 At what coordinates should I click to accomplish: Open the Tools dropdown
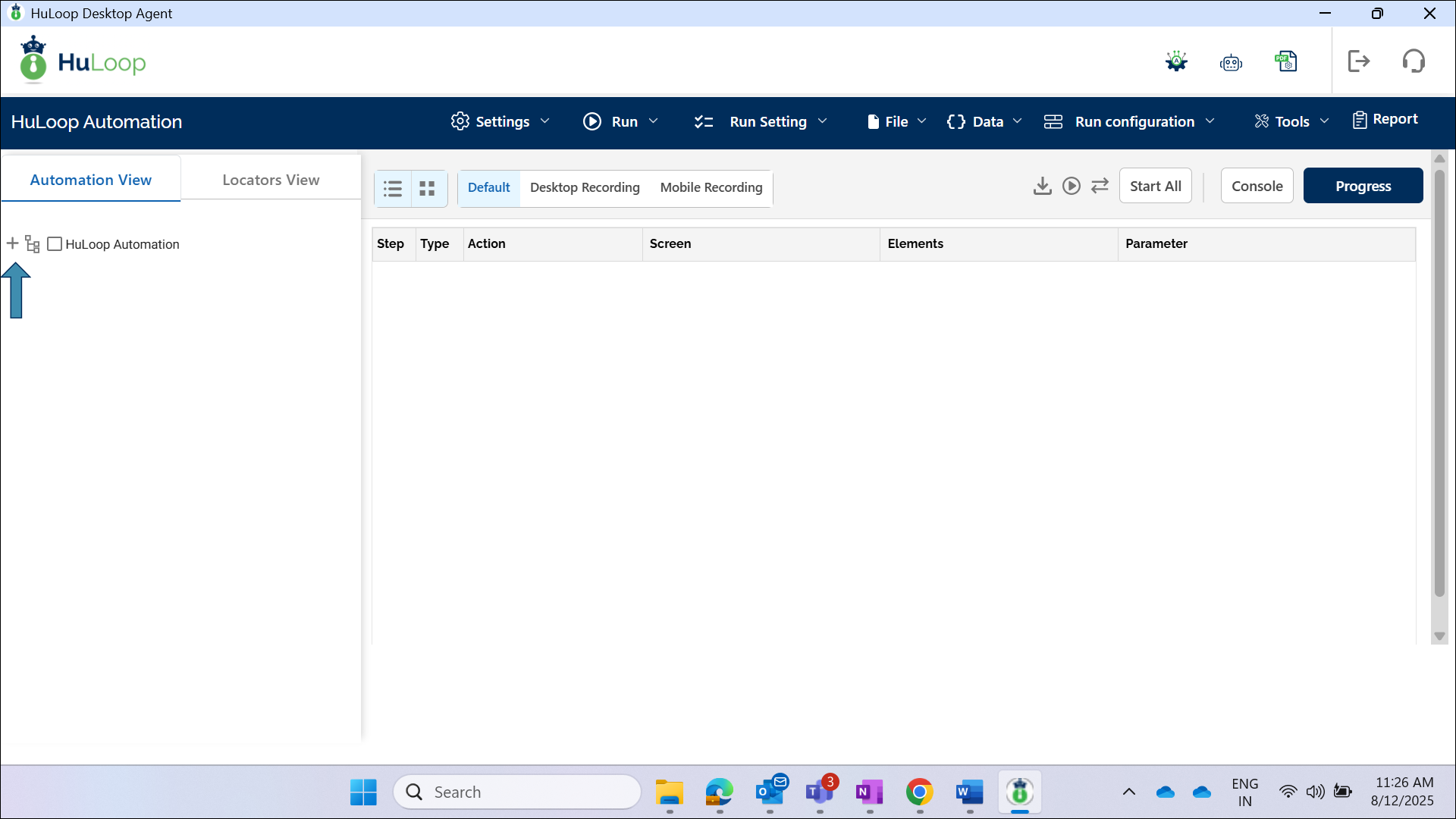pyautogui.click(x=1291, y=121)
